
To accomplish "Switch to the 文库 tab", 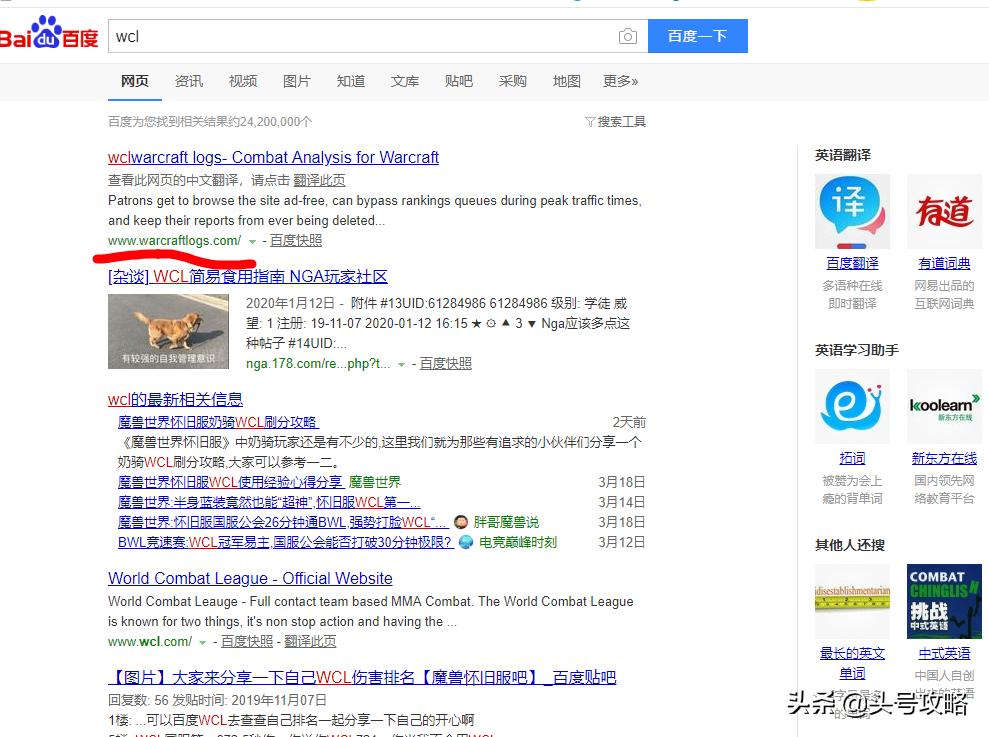I will coord(404,81).
